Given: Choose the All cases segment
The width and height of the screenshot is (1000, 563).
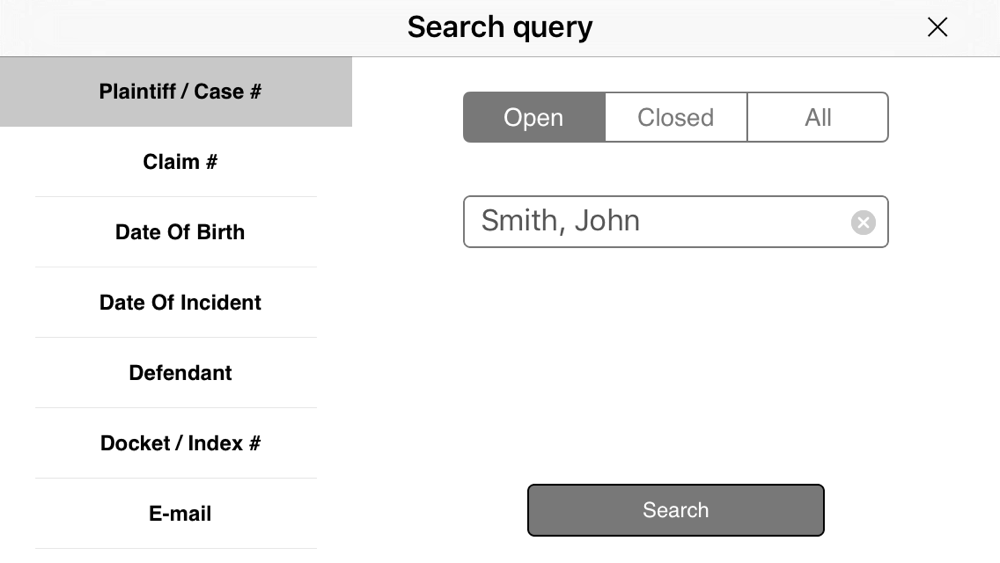Looking at the screenshot, I should click(x=818, y=117).
